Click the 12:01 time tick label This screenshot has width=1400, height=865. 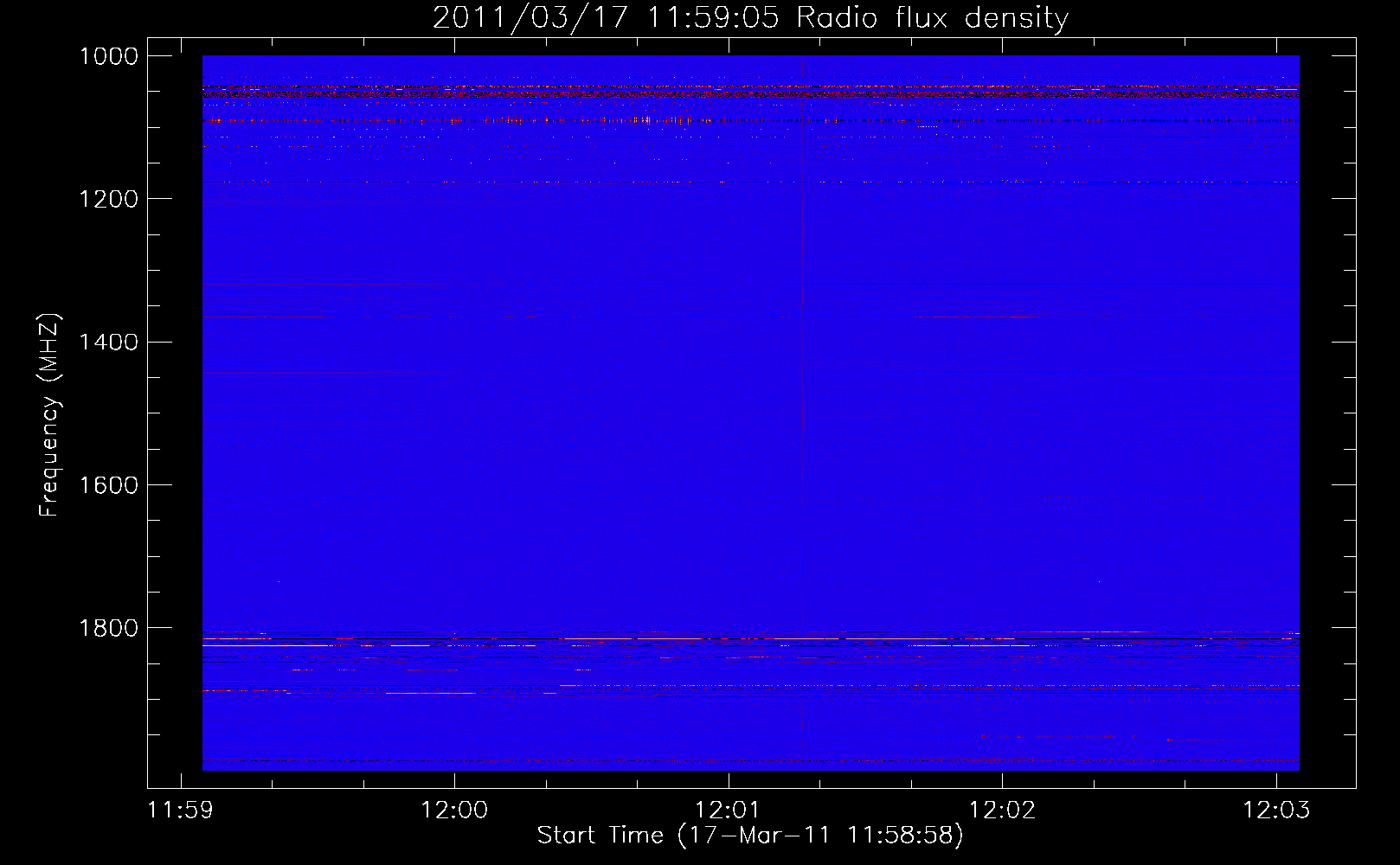[729, 811]
